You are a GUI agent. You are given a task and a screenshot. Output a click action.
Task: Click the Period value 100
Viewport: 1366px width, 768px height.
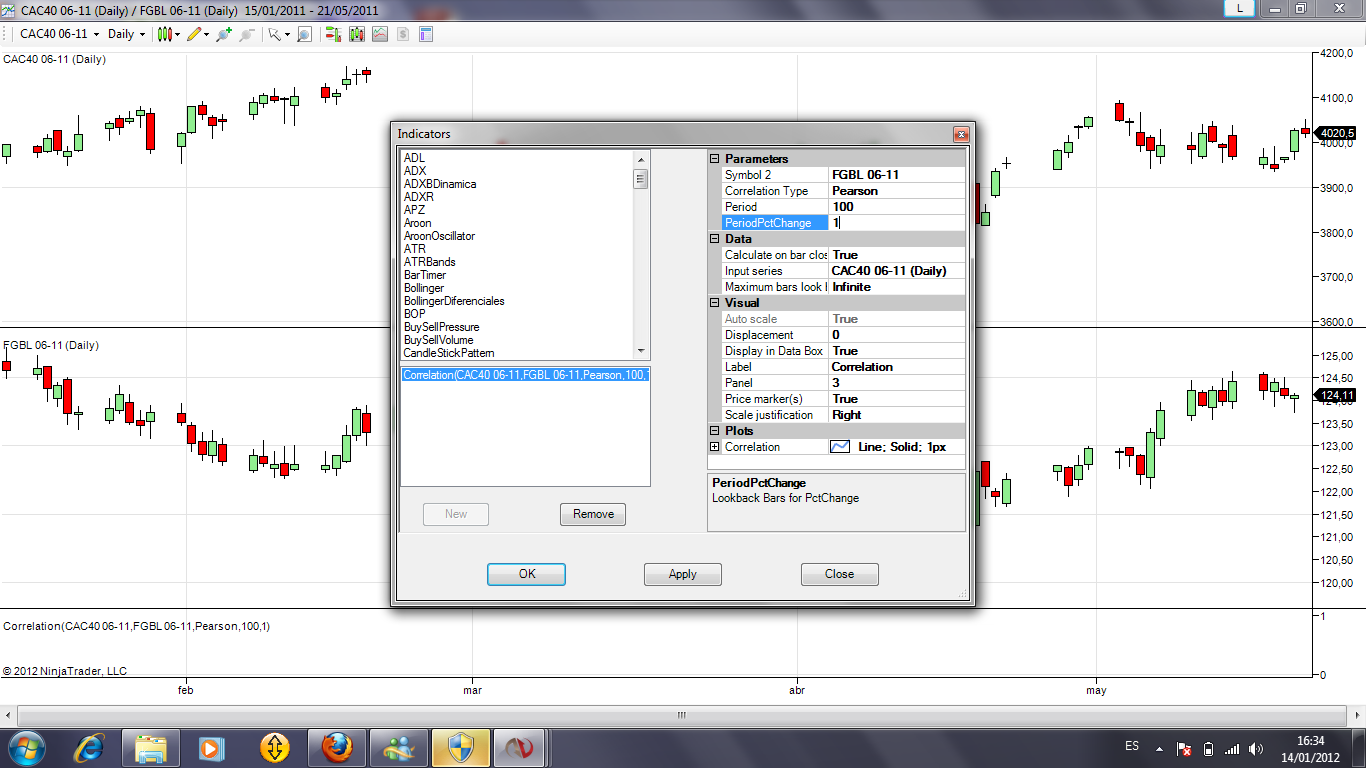point(897,207)
